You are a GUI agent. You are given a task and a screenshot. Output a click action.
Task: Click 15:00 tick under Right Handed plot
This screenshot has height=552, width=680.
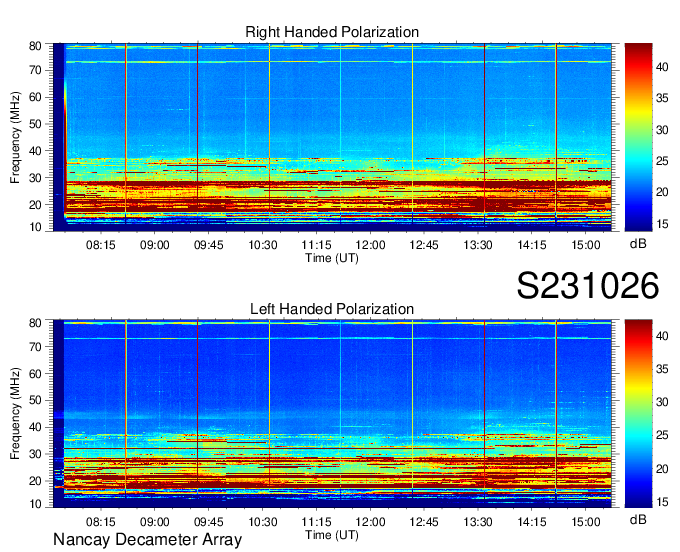[x=585, y=245]
